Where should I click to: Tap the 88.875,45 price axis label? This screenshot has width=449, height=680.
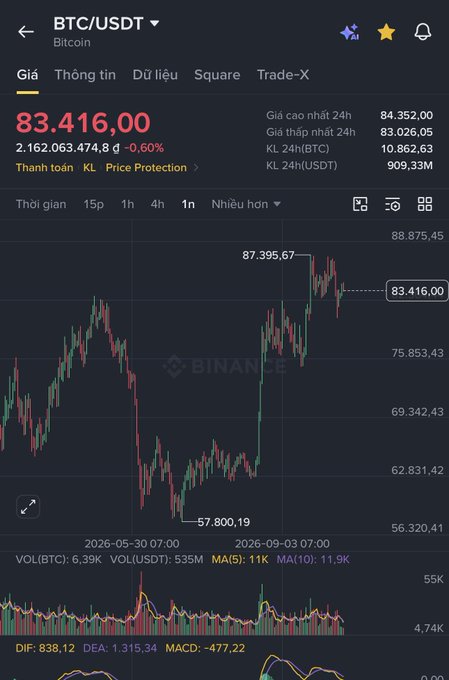[417, 236]
